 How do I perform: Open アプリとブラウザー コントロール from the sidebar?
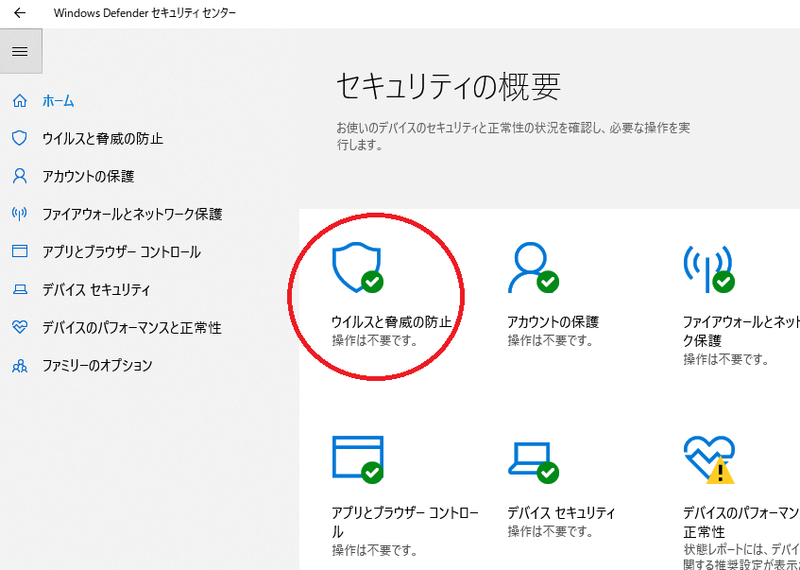click(121, 252)
